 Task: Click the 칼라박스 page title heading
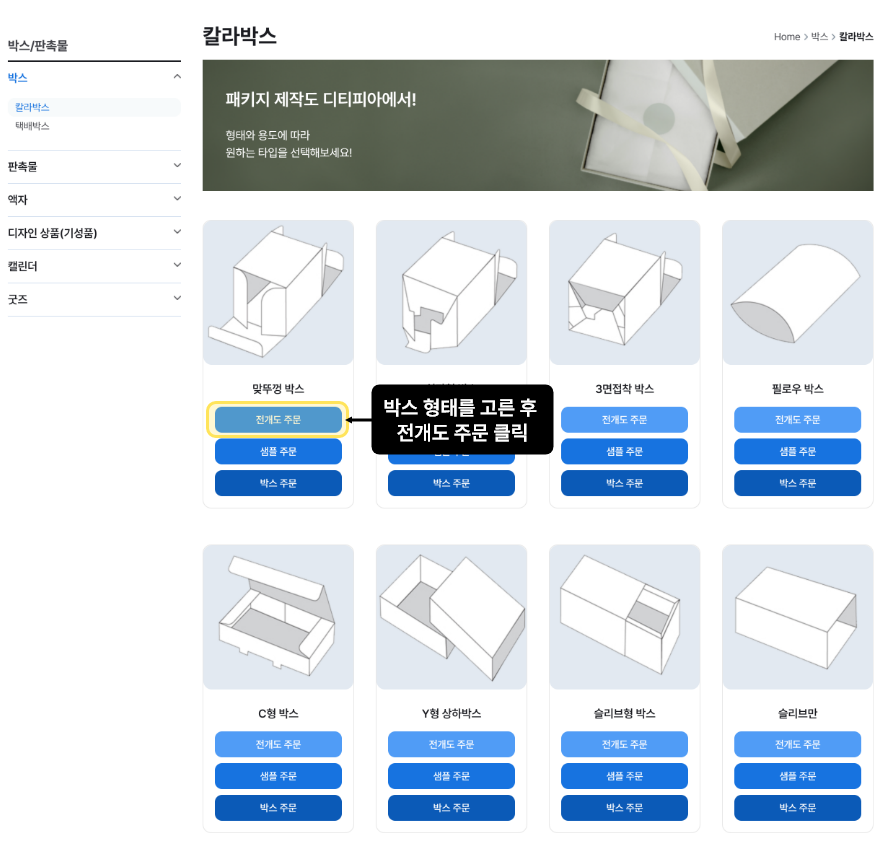[x=240, y=36]
